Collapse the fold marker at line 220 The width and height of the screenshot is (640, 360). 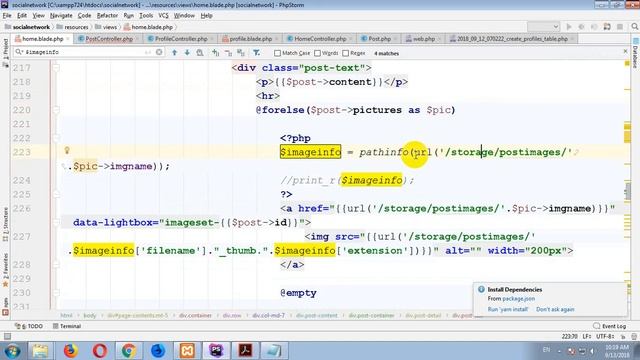coord(56,110)
